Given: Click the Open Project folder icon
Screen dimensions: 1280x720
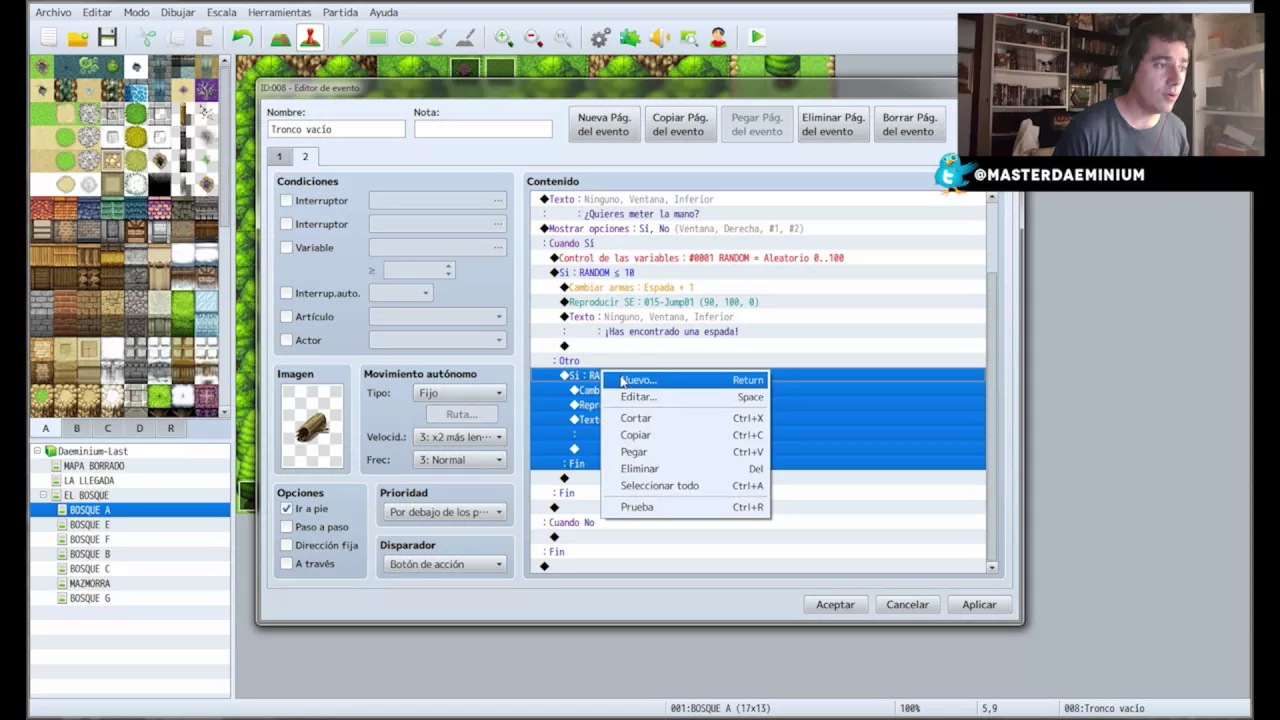Looking at the screenshot, I should pos(78,38).
